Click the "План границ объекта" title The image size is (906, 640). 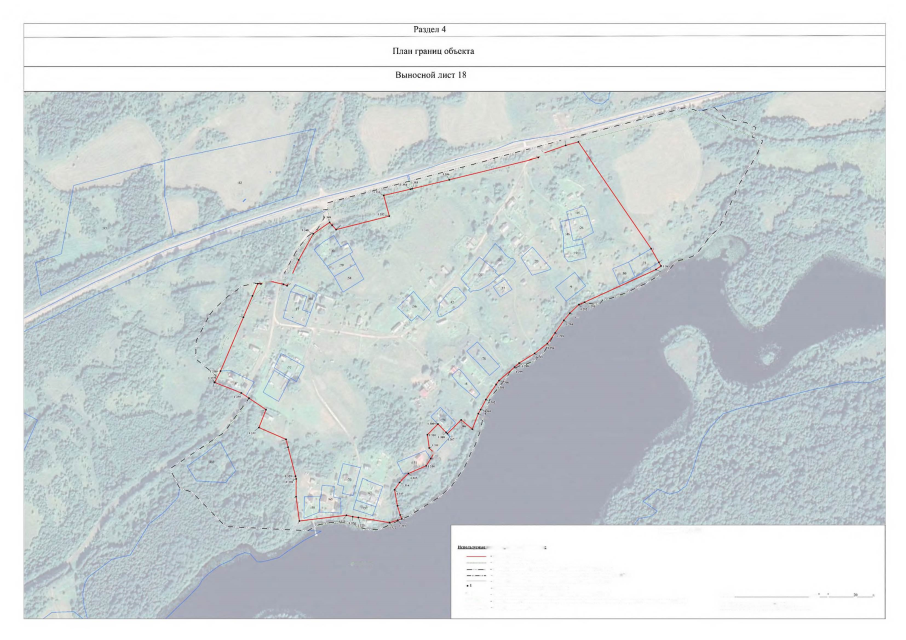point(454,50)
